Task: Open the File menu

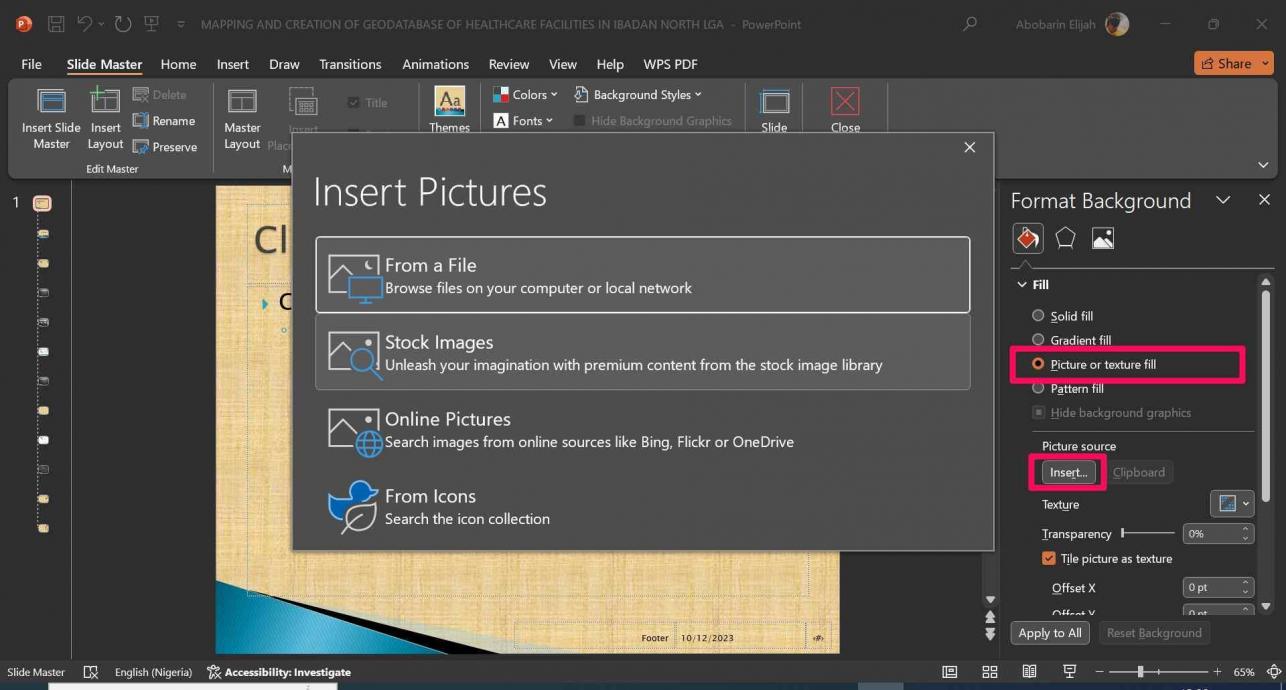Action: [31, 64]
